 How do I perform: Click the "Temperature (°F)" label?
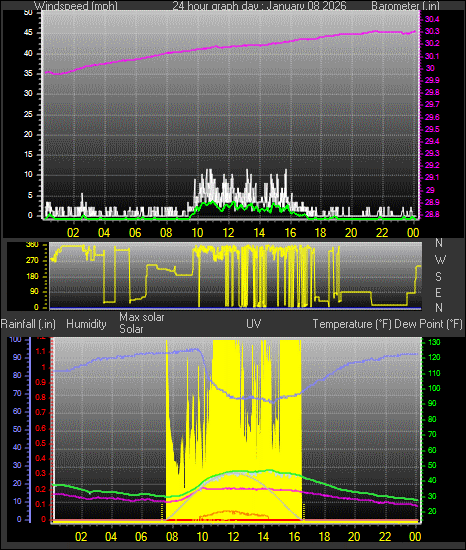point(352,324)
